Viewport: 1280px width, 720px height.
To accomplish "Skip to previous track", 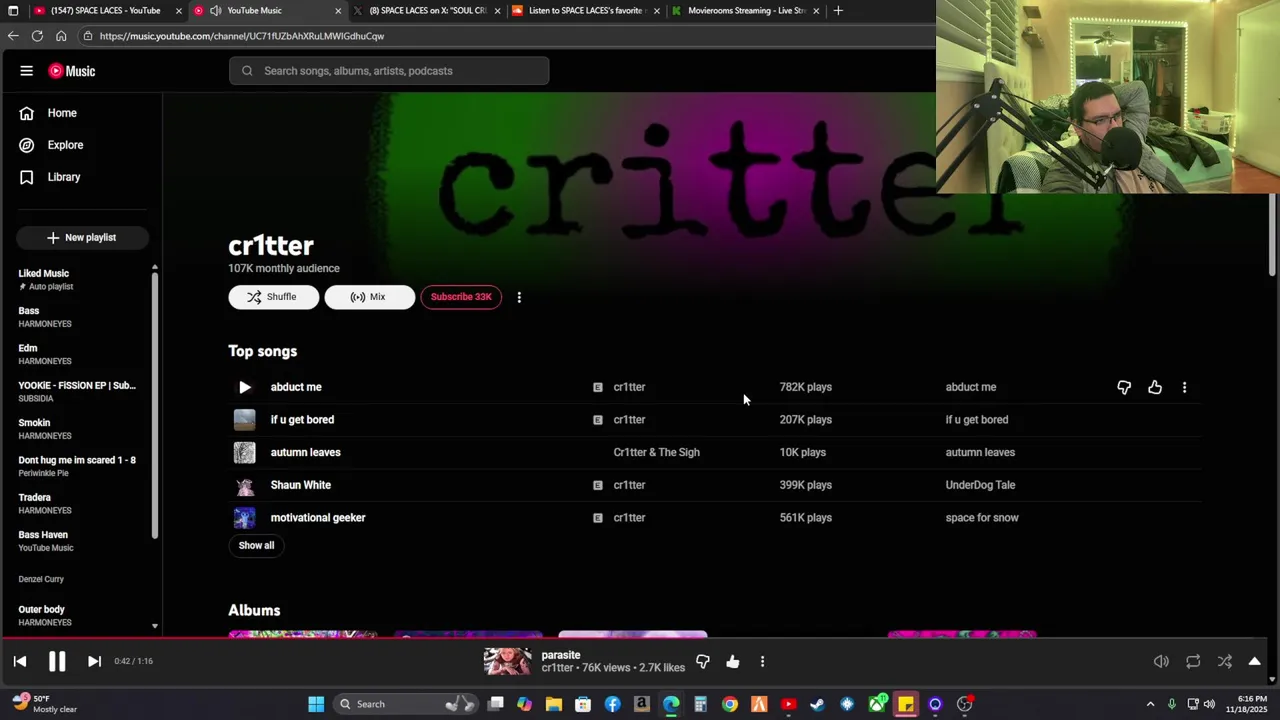I will (x=20, y=661).
